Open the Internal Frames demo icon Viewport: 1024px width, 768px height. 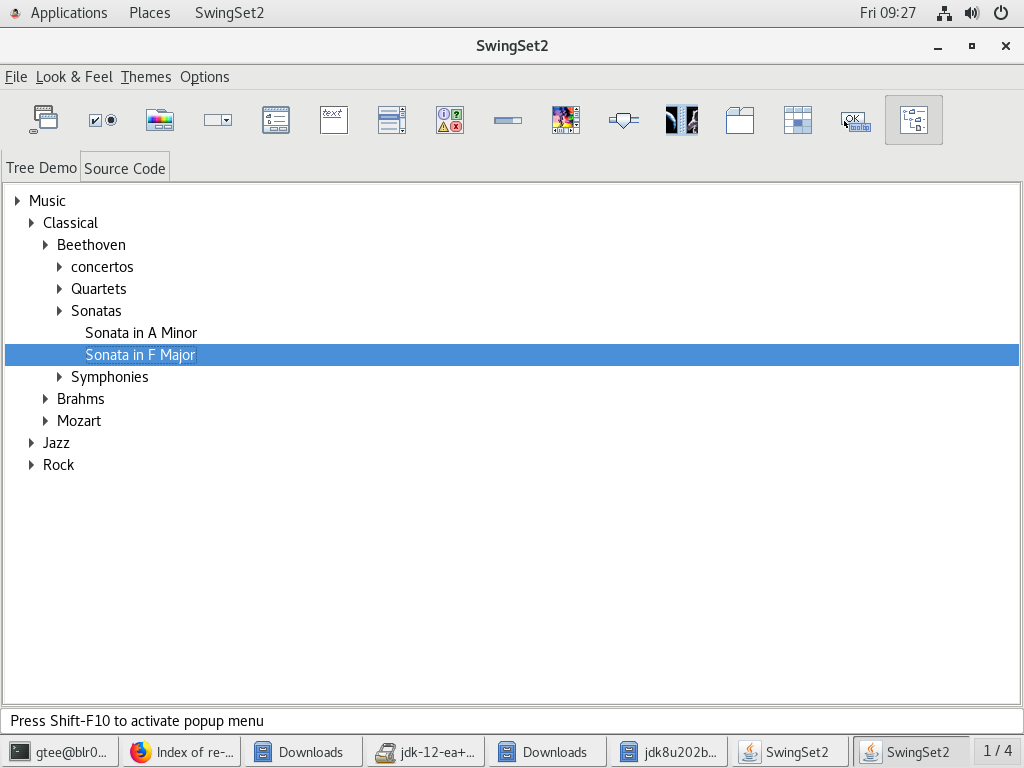coord(44,120)
